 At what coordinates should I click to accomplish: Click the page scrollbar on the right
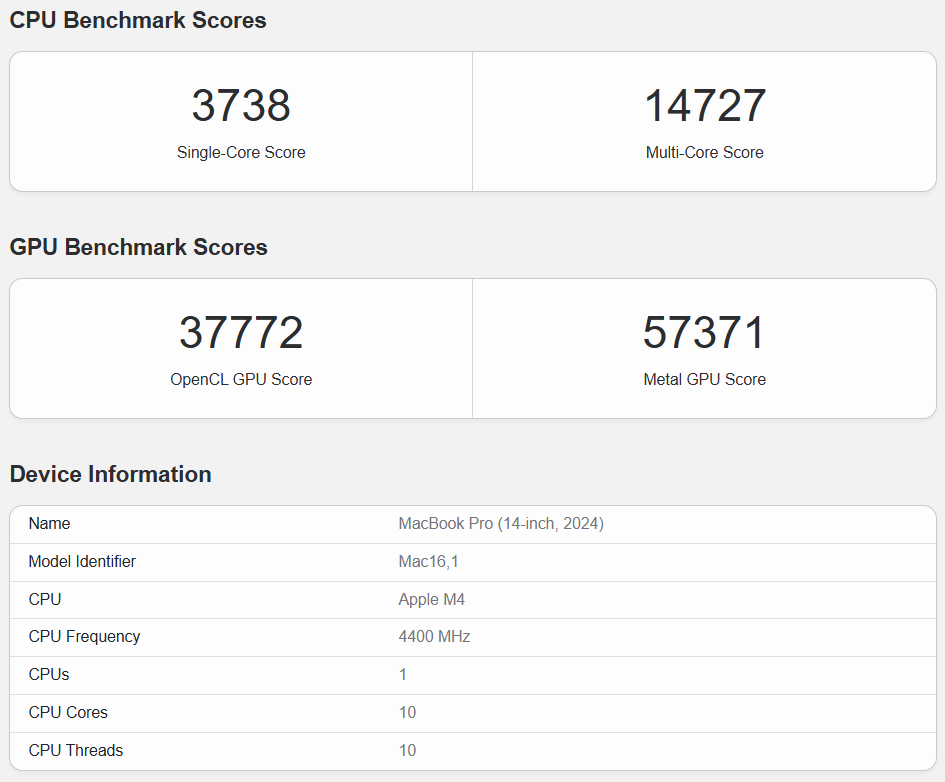click(x=940, y=390)
